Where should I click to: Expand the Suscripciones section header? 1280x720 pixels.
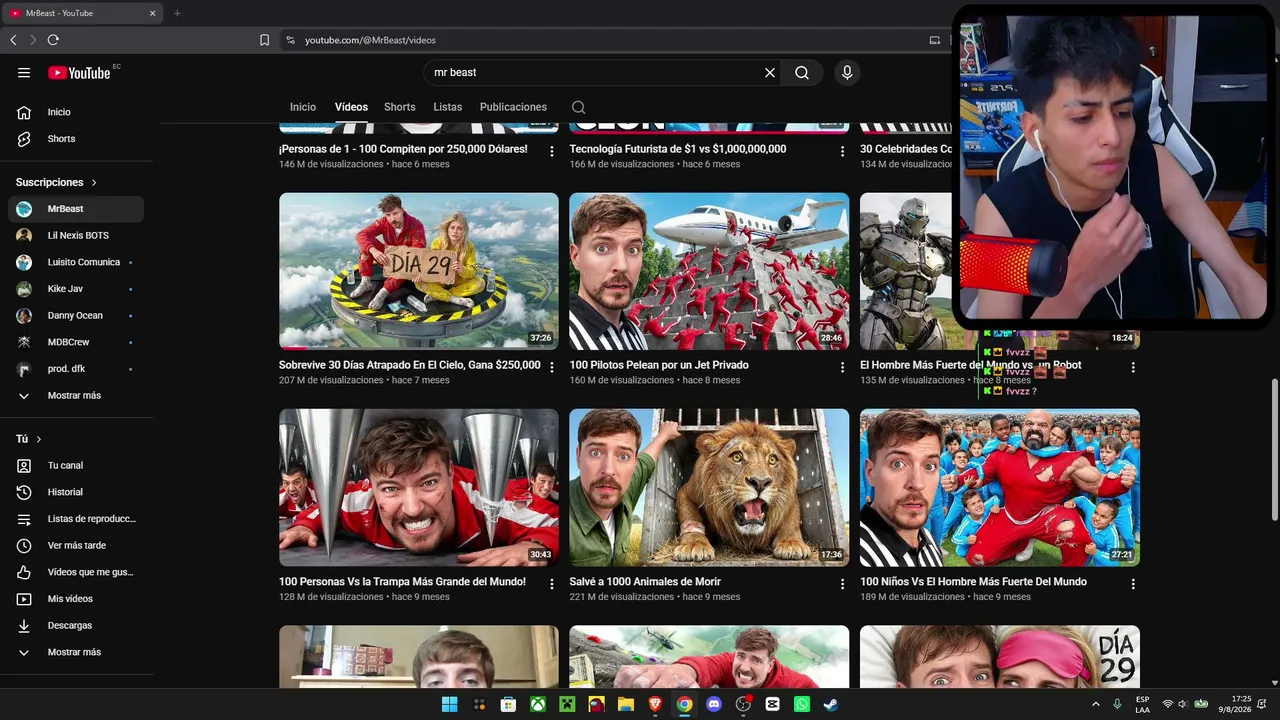57,182
